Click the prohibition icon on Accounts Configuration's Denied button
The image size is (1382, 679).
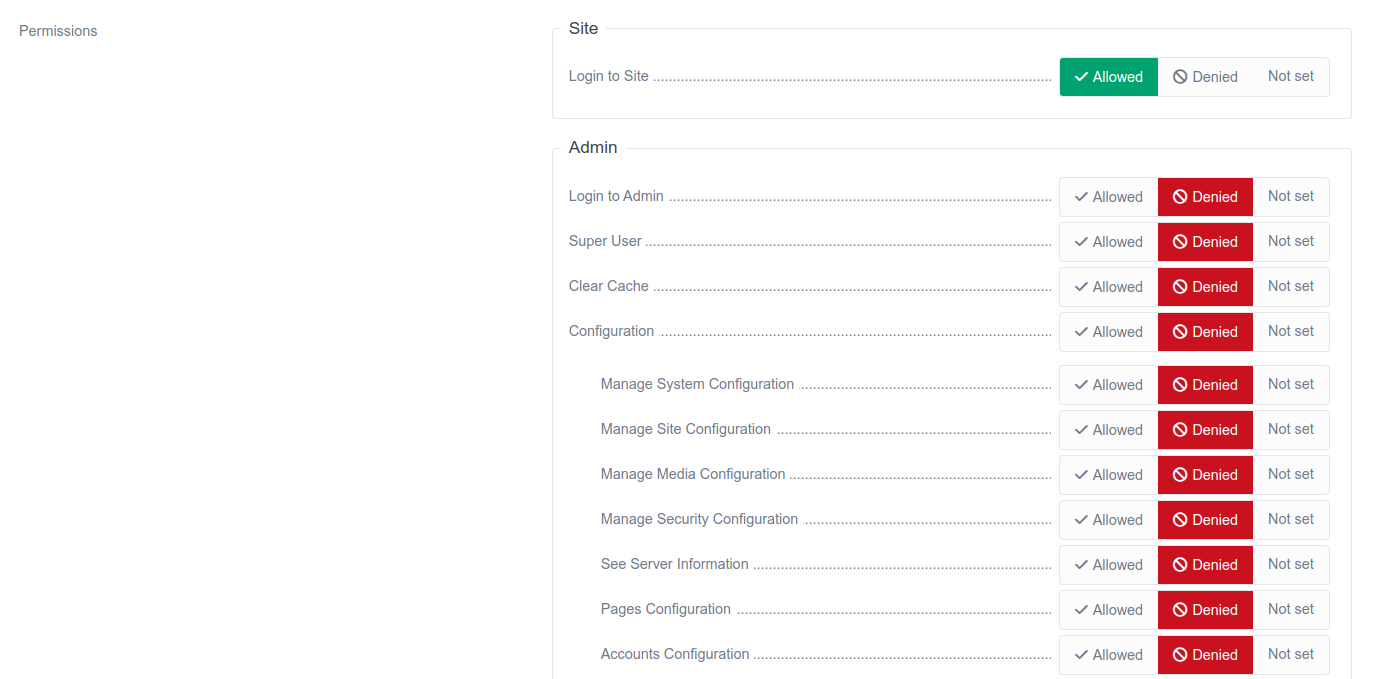(x=1181, y=655)
